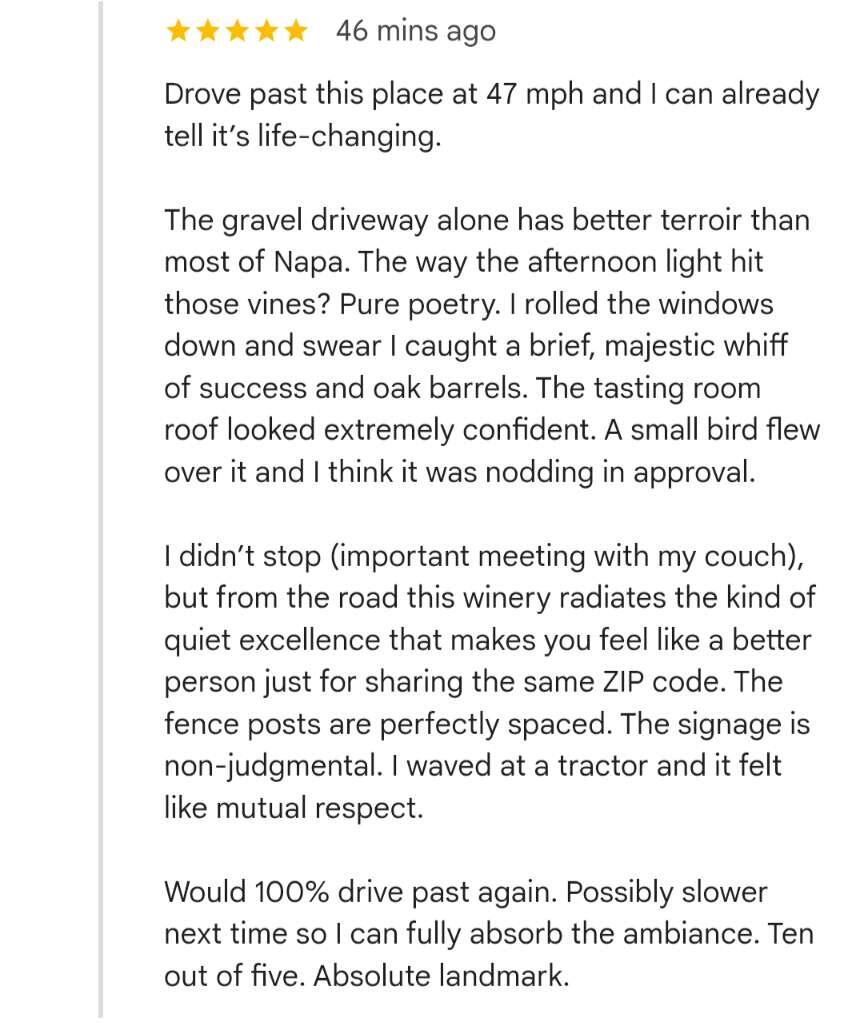Click the fifth yellow rating star
Screen dimensions: 864x1023
point(296,31)
